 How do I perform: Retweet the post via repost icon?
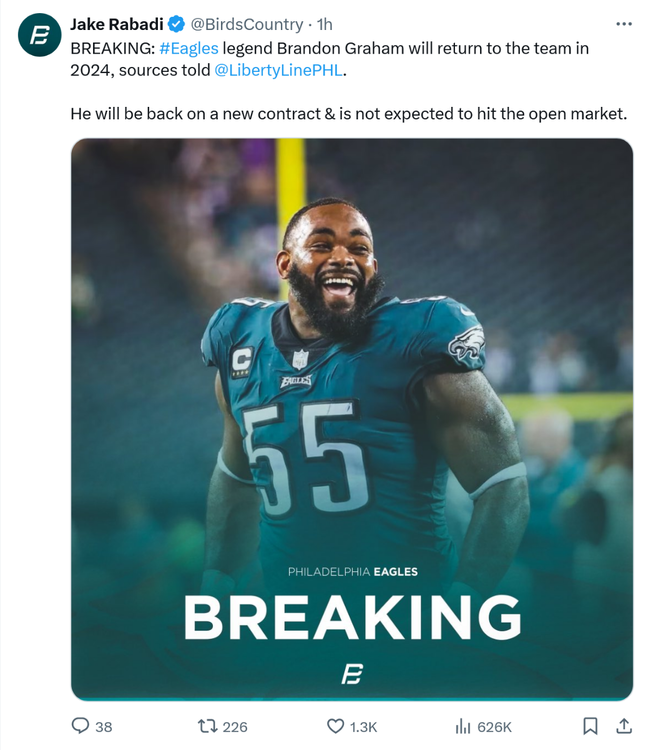pyautogui.click(x=207, y=727)
